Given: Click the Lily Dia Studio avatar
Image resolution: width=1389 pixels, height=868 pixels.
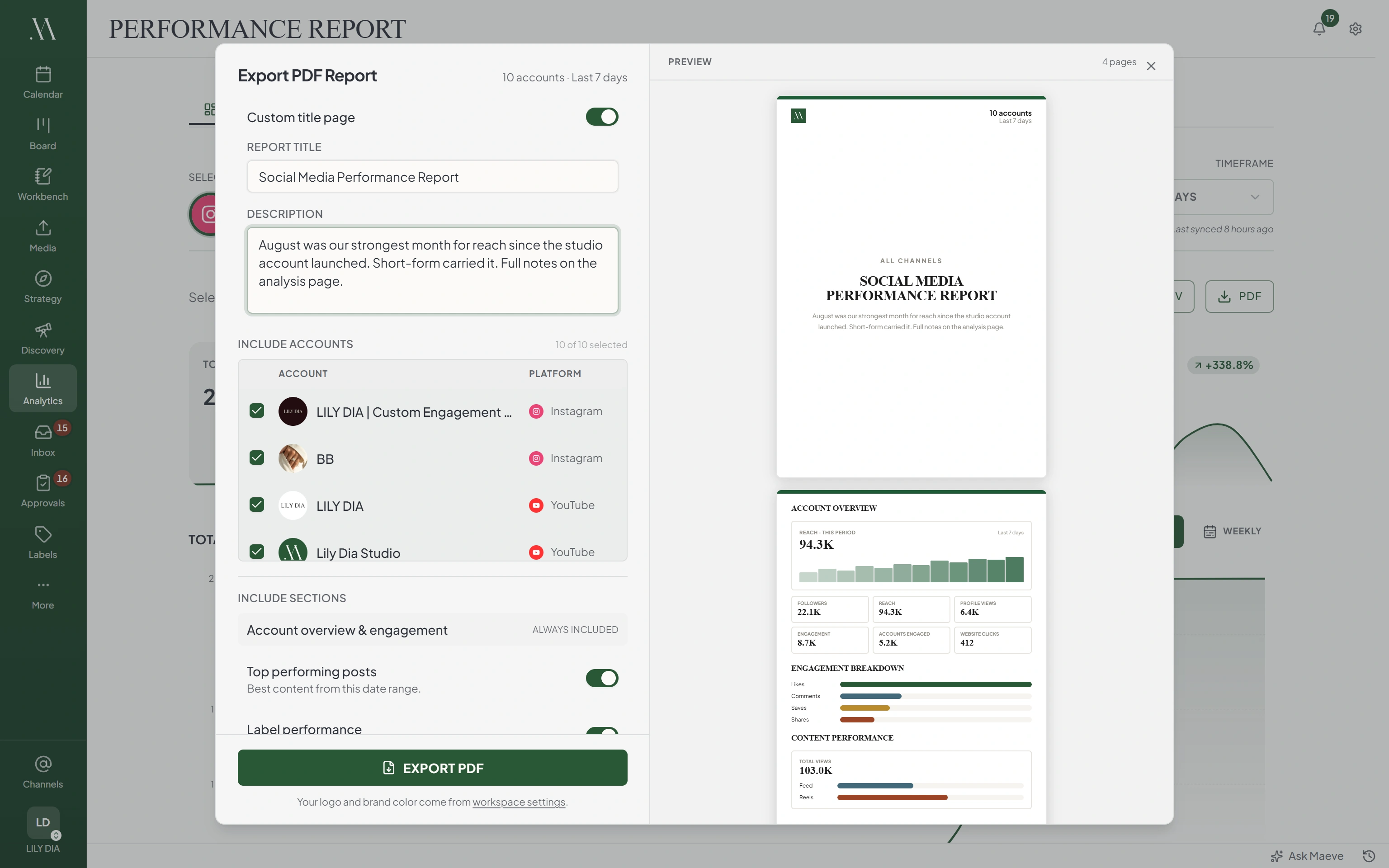Looking at the screenshot, I should pyautogui.click(x=293, y=550).
